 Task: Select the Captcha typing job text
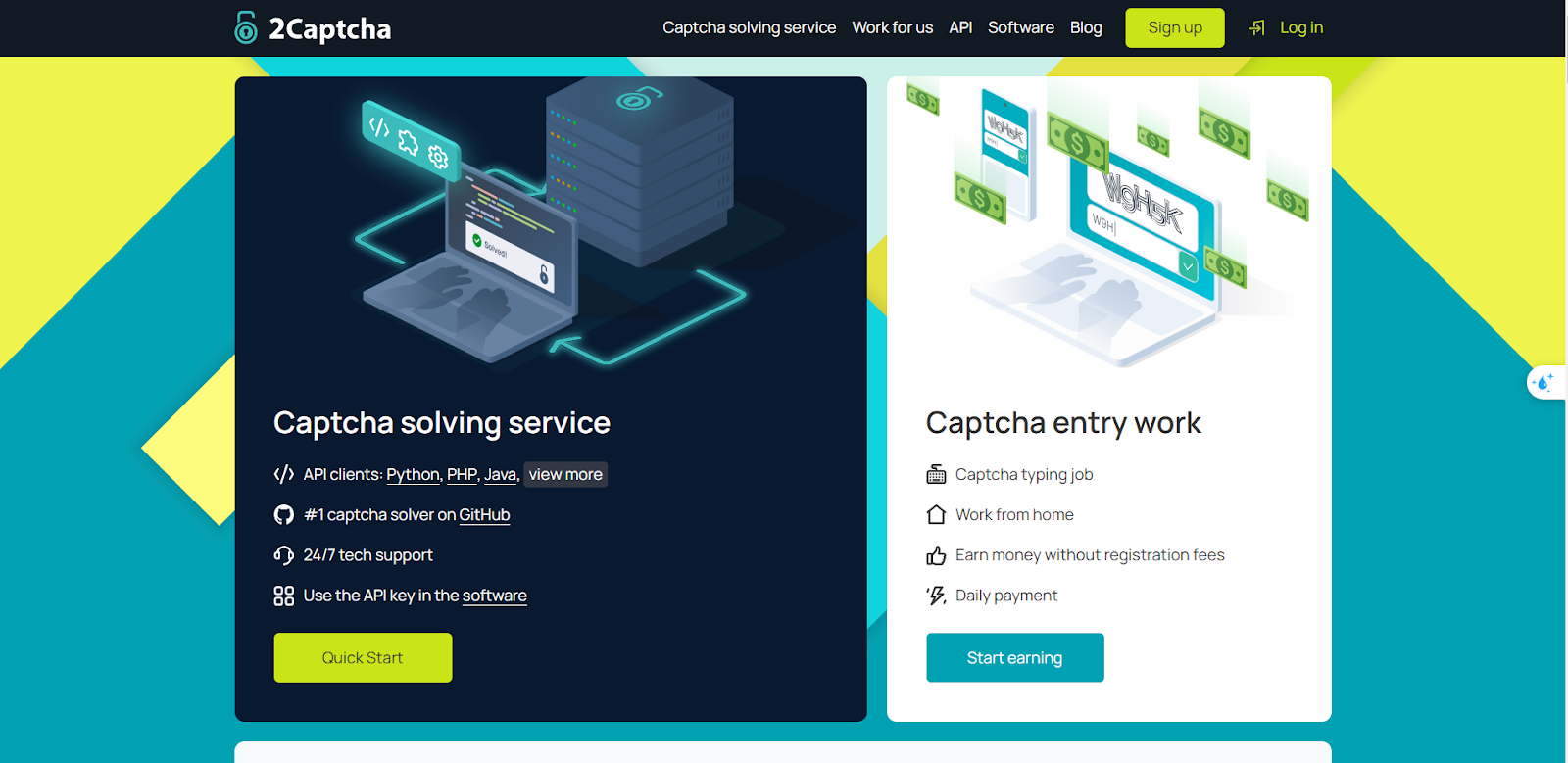pyautogui.click(x=1024, y=474)
